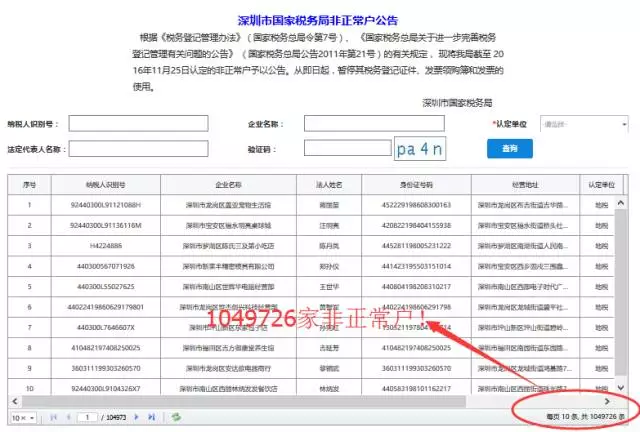The width and height of the screenshot is (640, 432).
Task: Click the total page count 104973
Action: [x=116, y=417]
